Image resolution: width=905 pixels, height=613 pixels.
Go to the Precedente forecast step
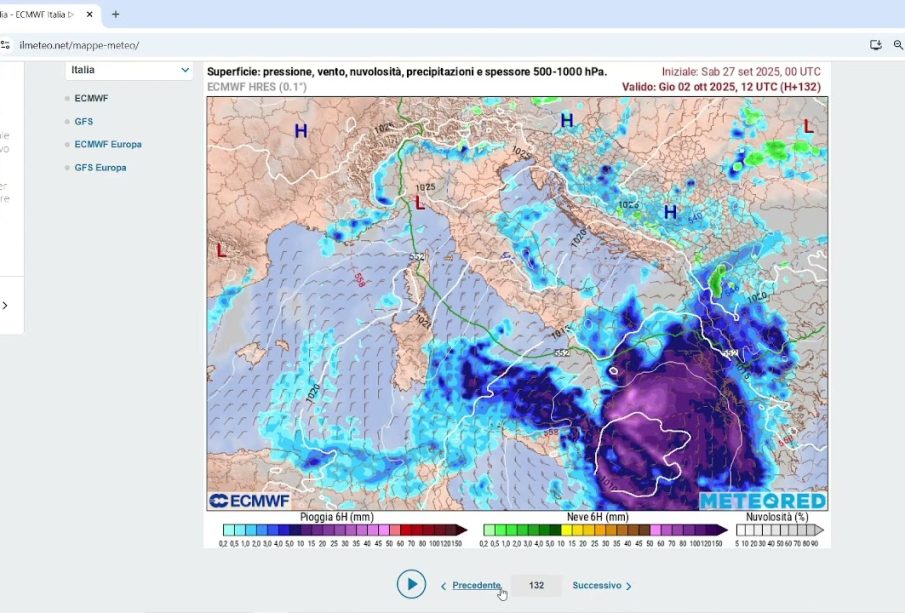point(476,586)
